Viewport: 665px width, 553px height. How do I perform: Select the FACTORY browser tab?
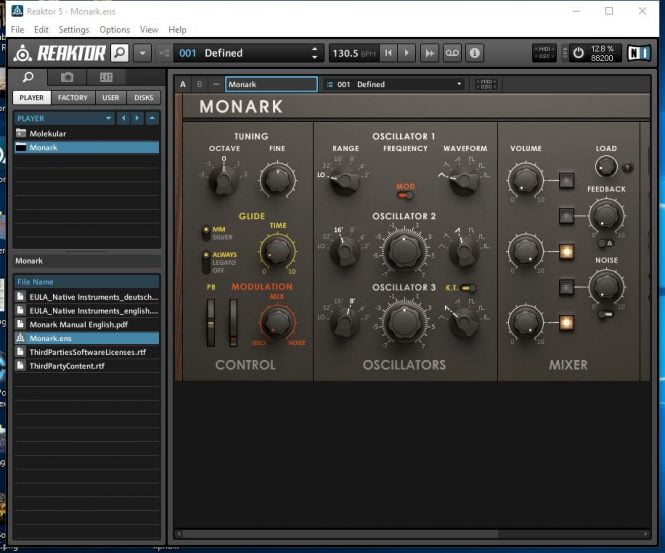(x=73, y=98)
